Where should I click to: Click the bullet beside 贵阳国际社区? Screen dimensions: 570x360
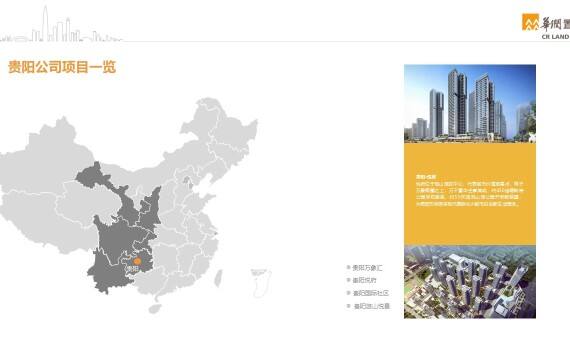click(x=348, y=293)
